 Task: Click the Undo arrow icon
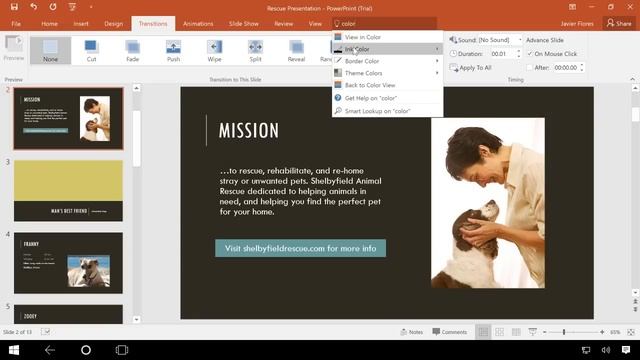tap(33, 7)
